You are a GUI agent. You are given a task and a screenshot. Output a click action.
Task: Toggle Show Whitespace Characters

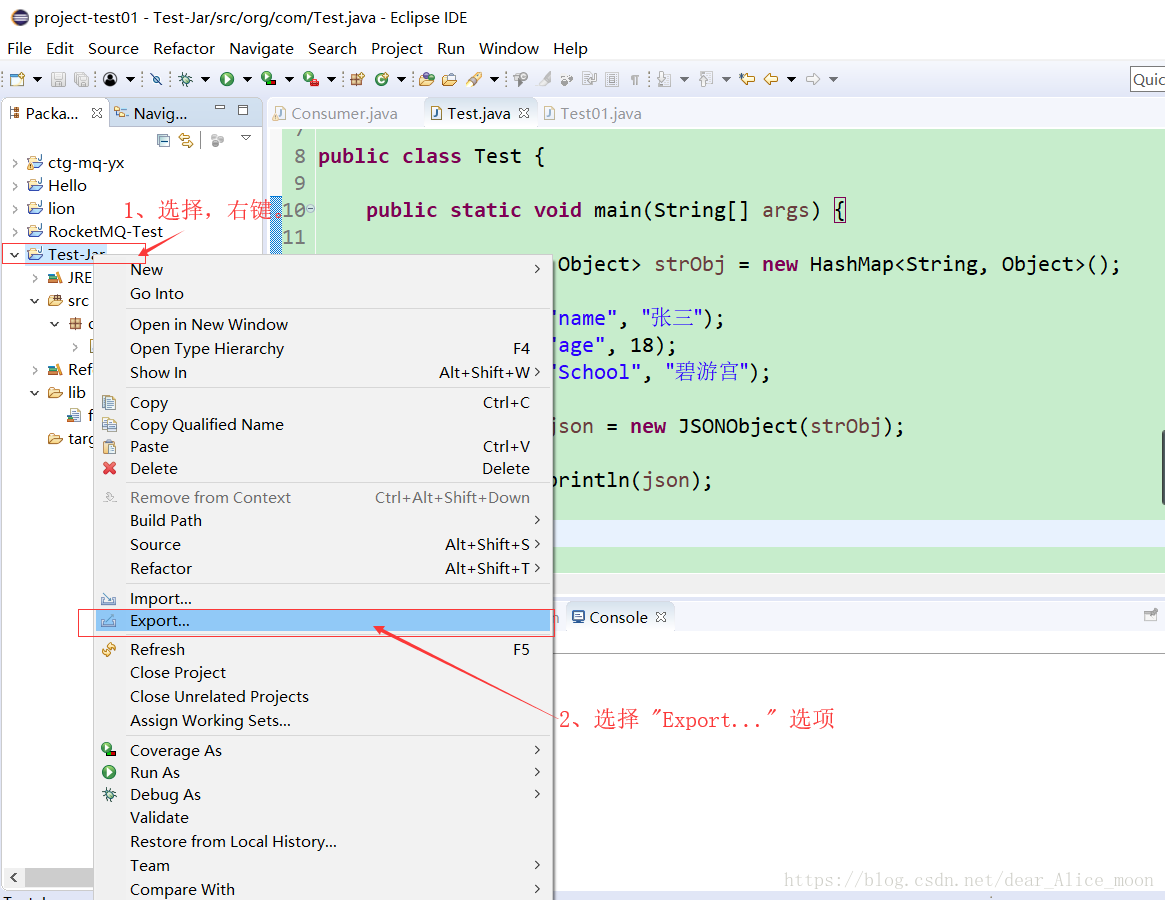(635, 79)
